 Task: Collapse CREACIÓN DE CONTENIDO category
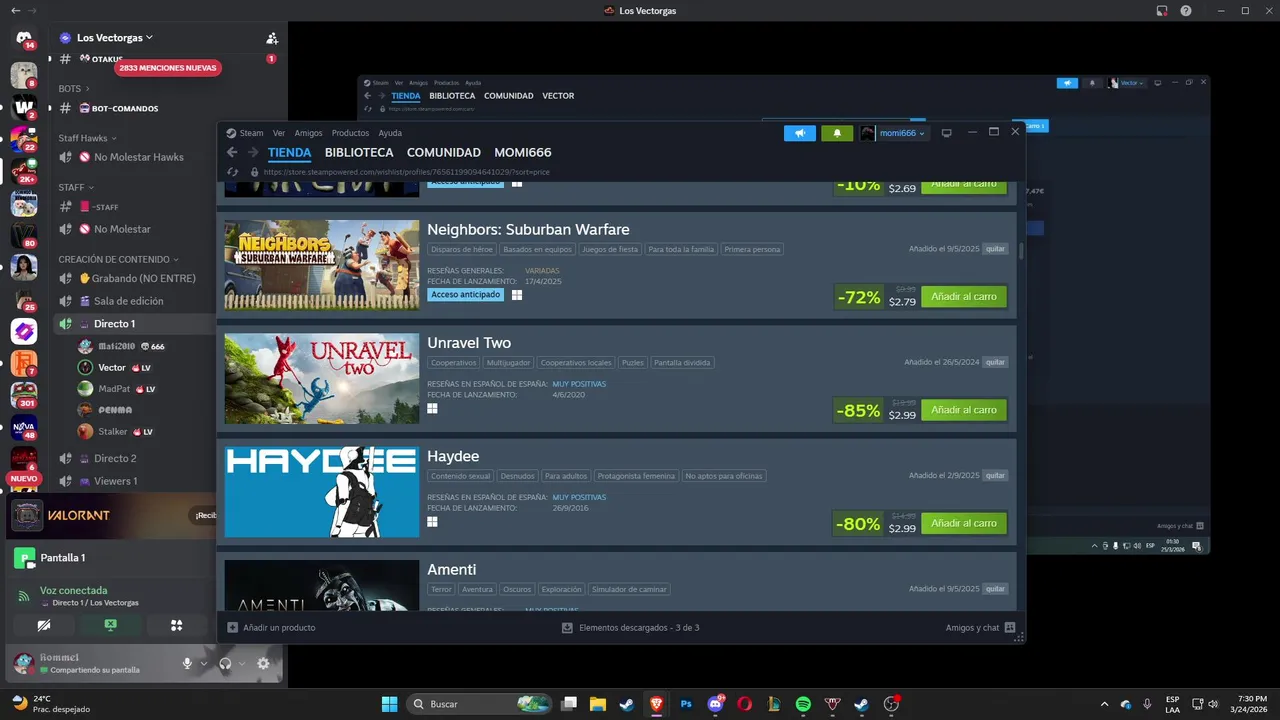[119, 259]
